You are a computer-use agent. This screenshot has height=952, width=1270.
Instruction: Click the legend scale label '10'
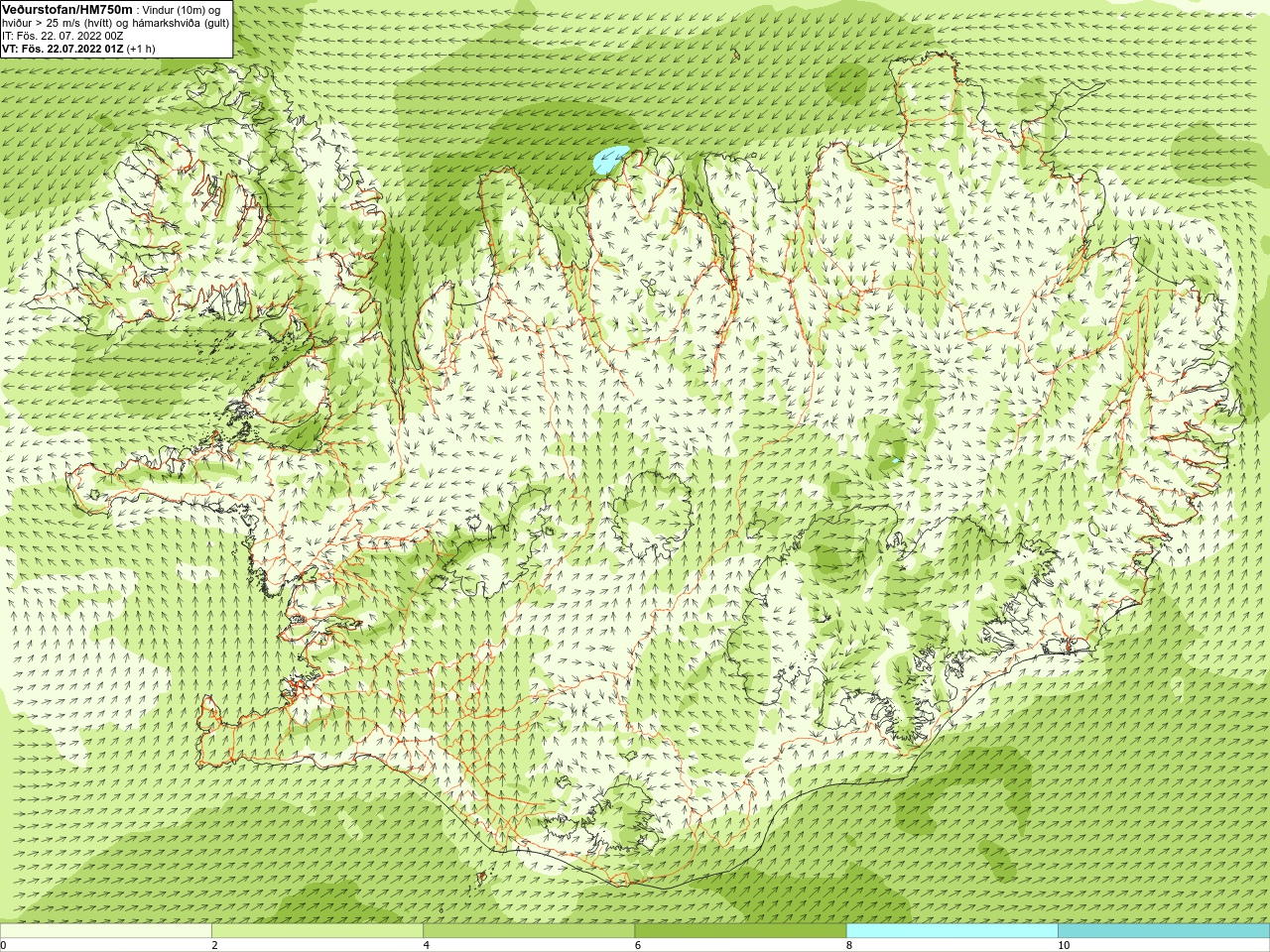click(1064, 945)
